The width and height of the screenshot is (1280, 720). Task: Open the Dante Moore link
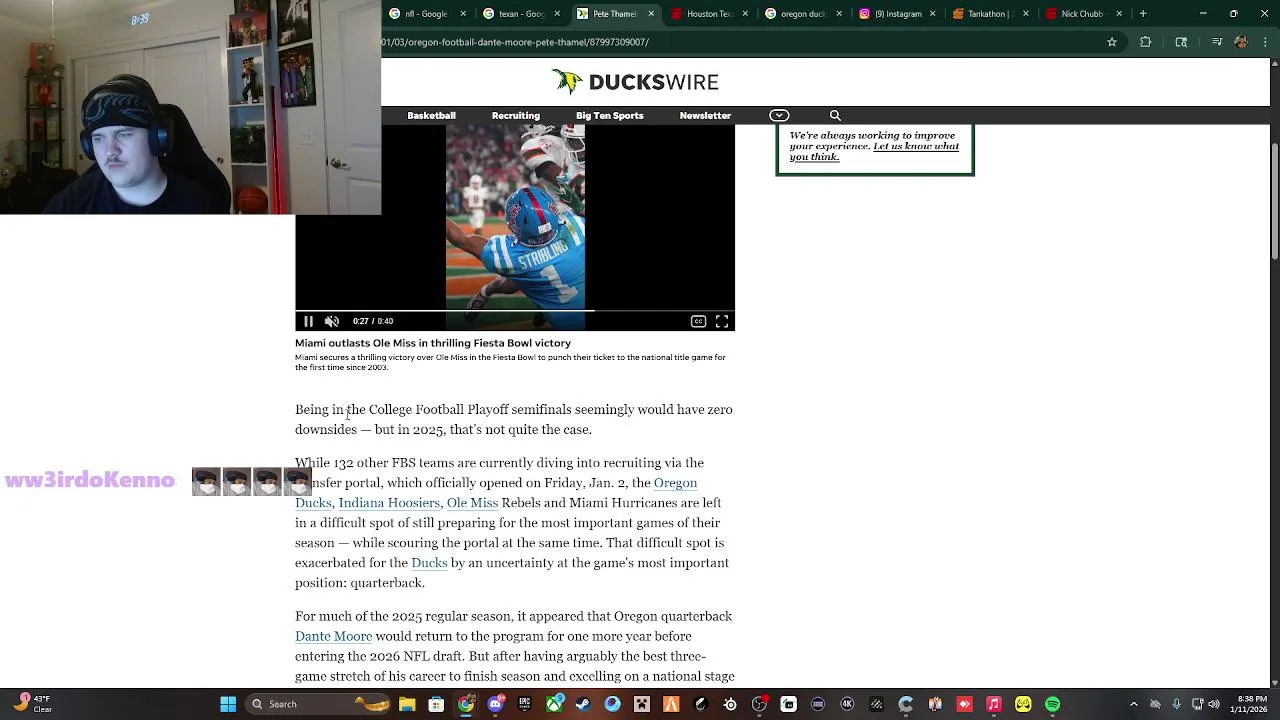[333, 636]
